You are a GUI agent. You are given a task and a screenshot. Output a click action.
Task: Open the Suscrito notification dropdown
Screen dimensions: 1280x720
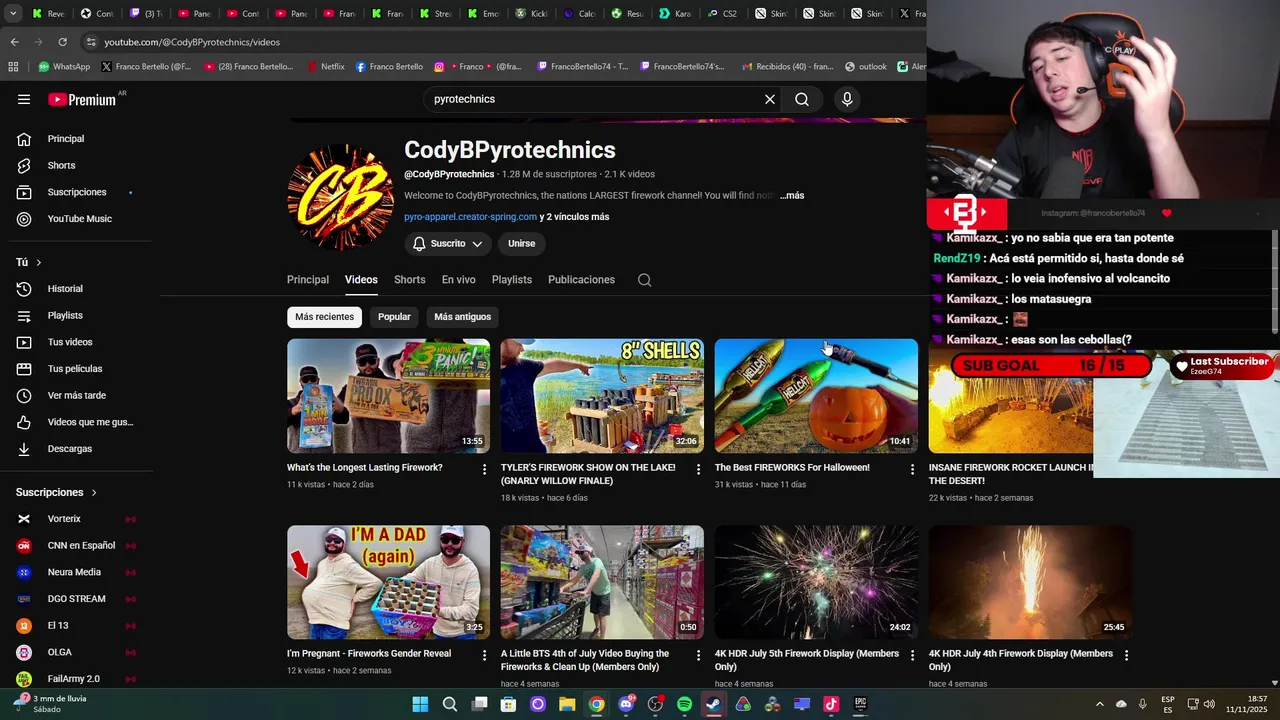click(448, 243)
